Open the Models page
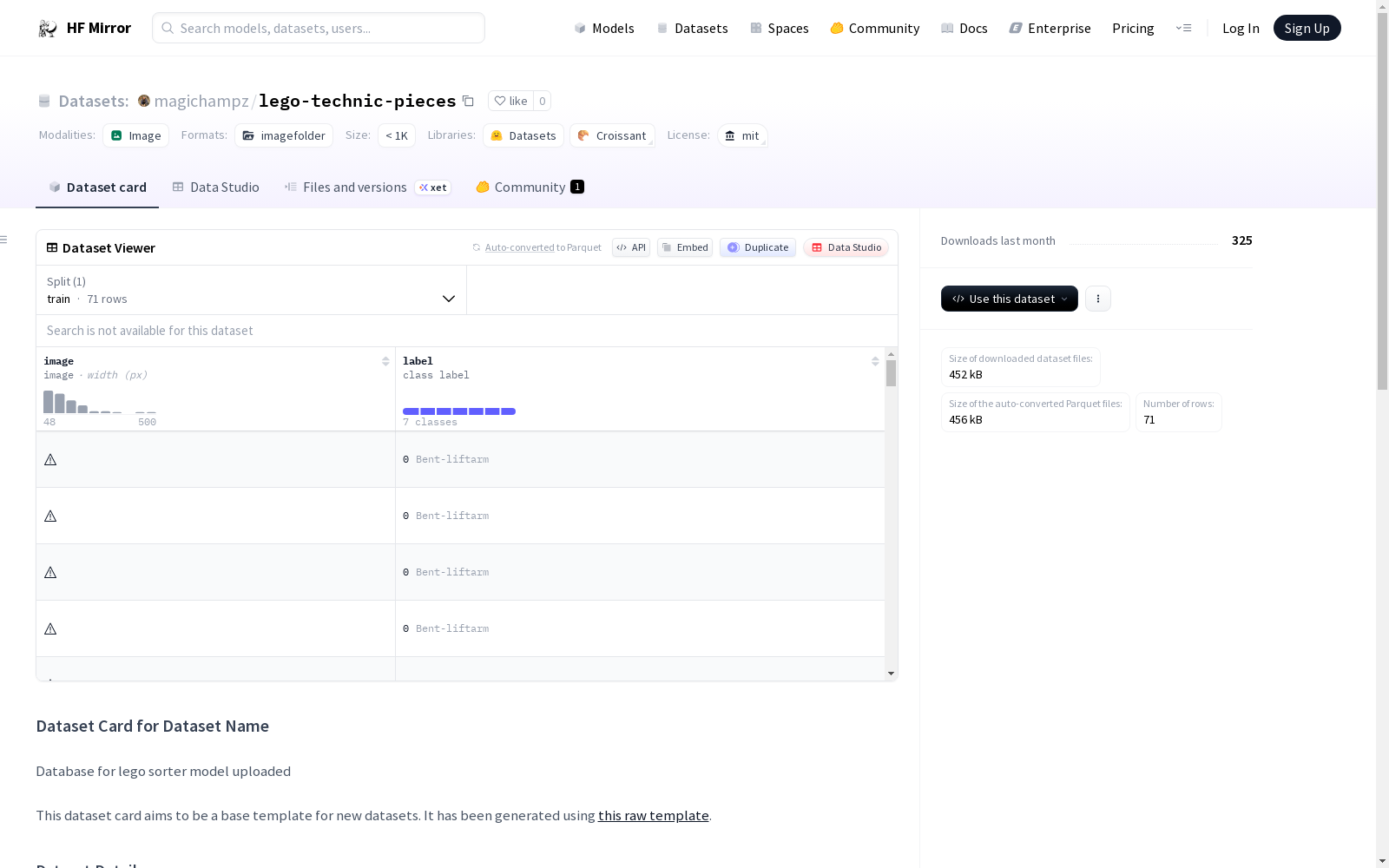1389x868 pixels. click(604, 28)
